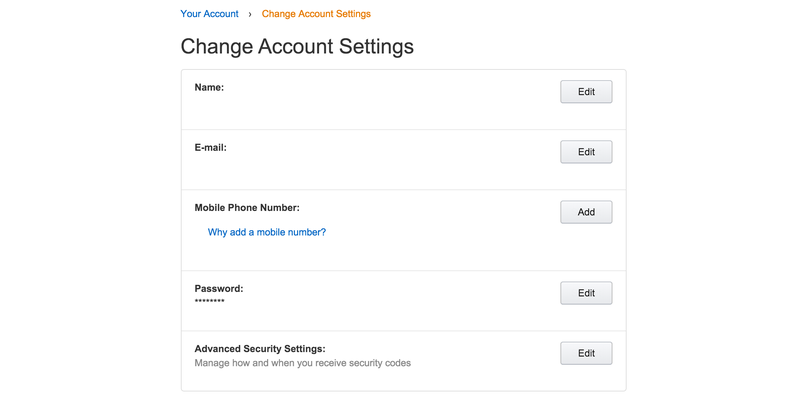Screen dimensions: 800x400
Task: Add a mobile phone number
Action: (586, 212)
